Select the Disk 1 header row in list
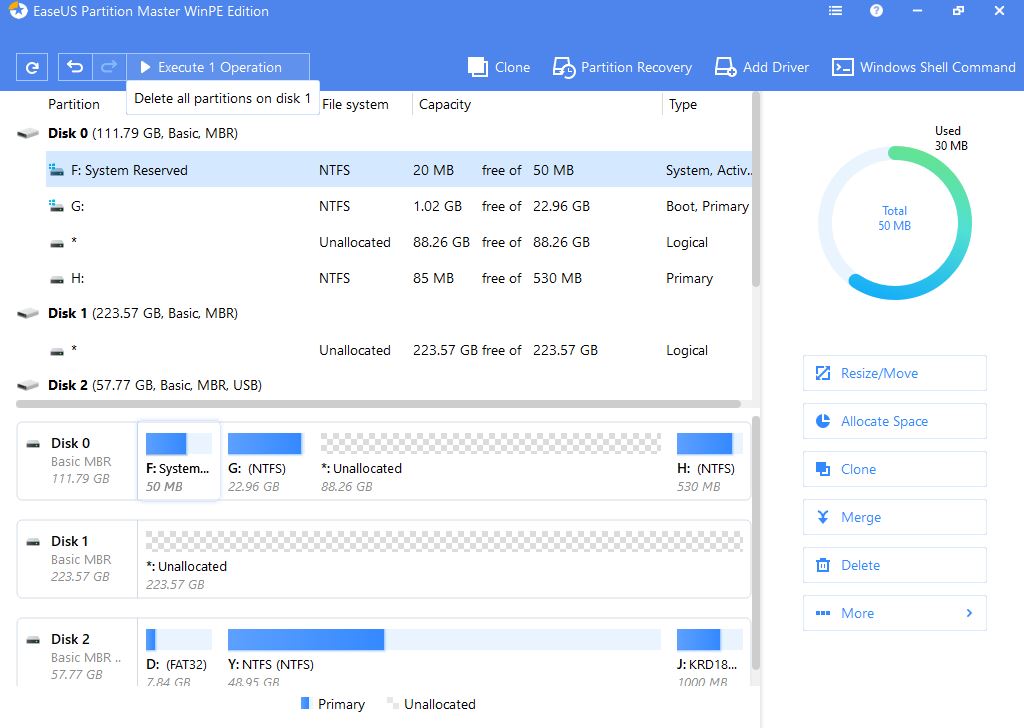Viewport: 1024px width, 728px height. (x=143, y=313)
